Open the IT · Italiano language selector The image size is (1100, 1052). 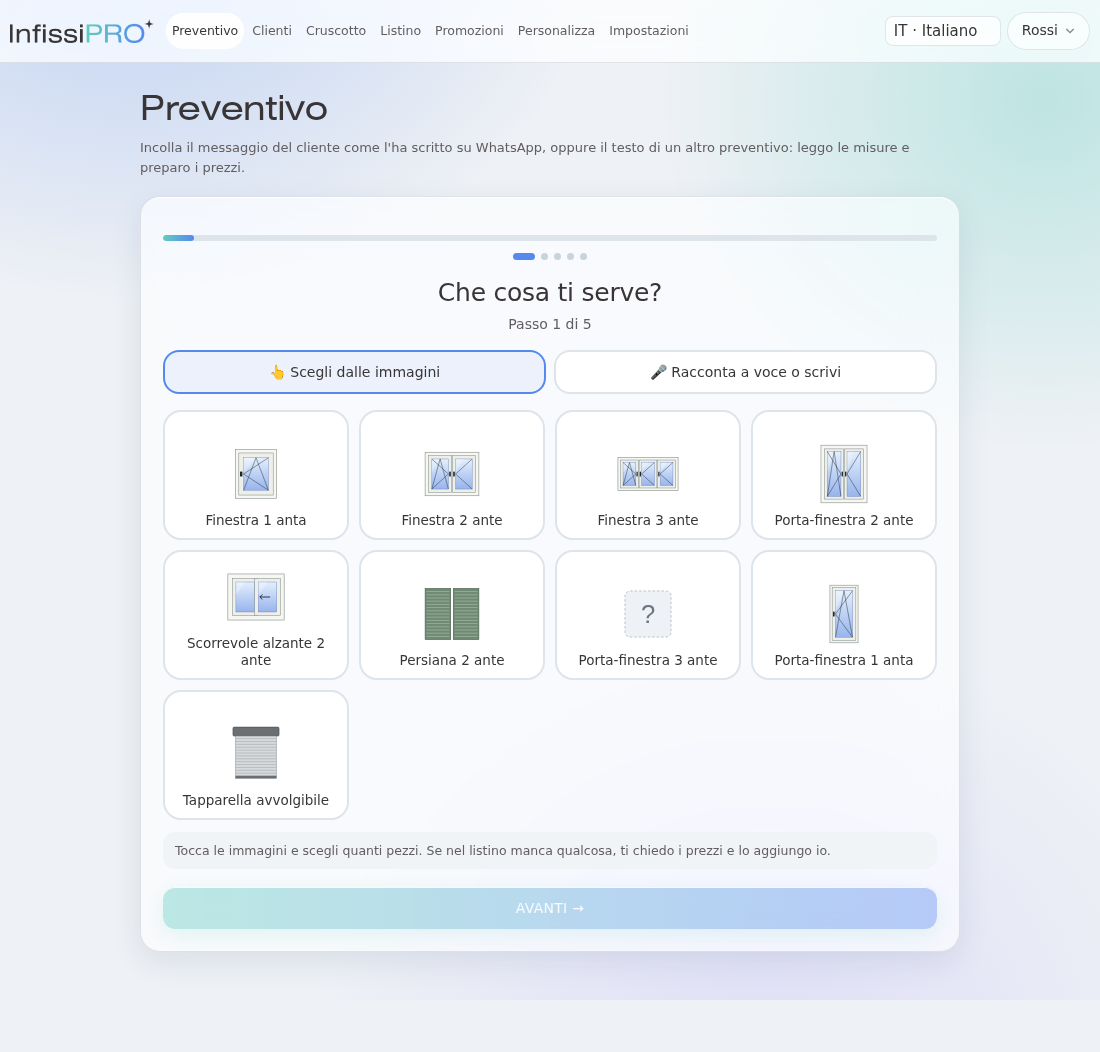[942, 31]
